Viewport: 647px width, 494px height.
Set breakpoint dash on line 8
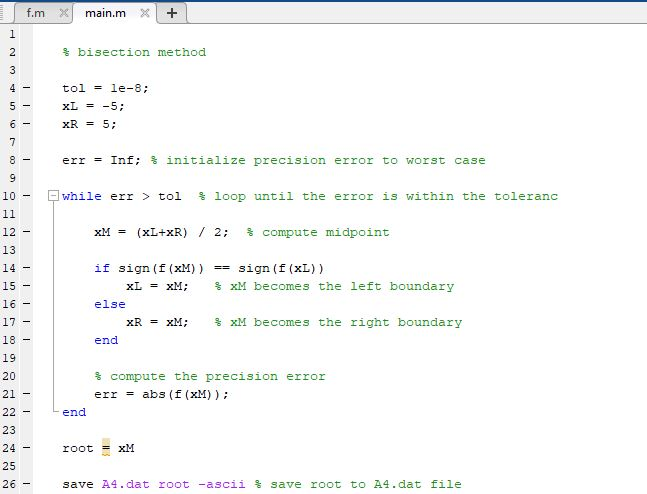[x=26, y=159]
